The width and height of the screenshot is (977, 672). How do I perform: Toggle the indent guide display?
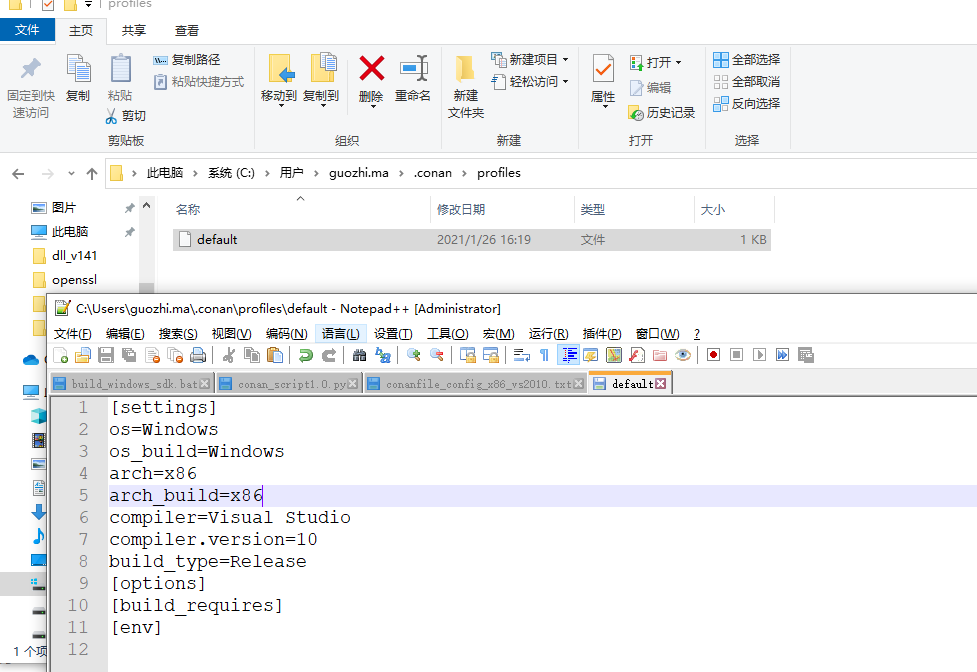570,356
